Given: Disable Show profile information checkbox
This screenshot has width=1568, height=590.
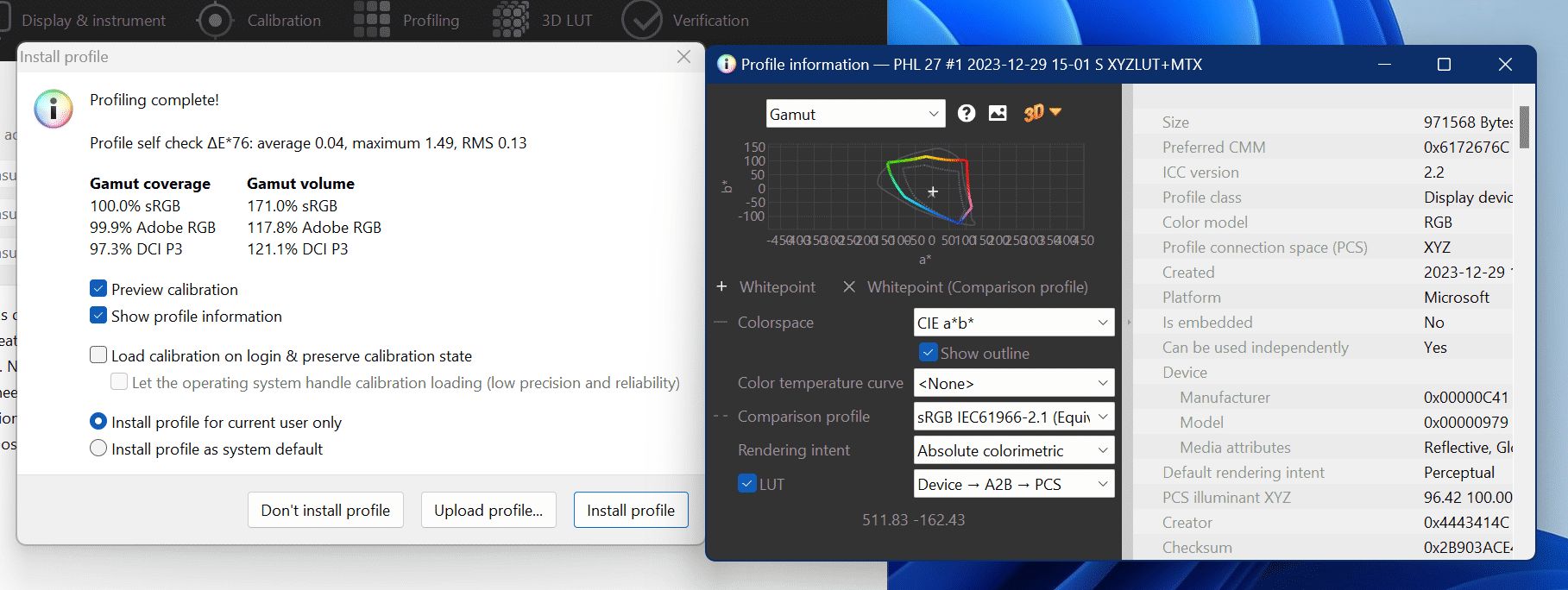Looking at the screenshot, I should pos(98,316).
